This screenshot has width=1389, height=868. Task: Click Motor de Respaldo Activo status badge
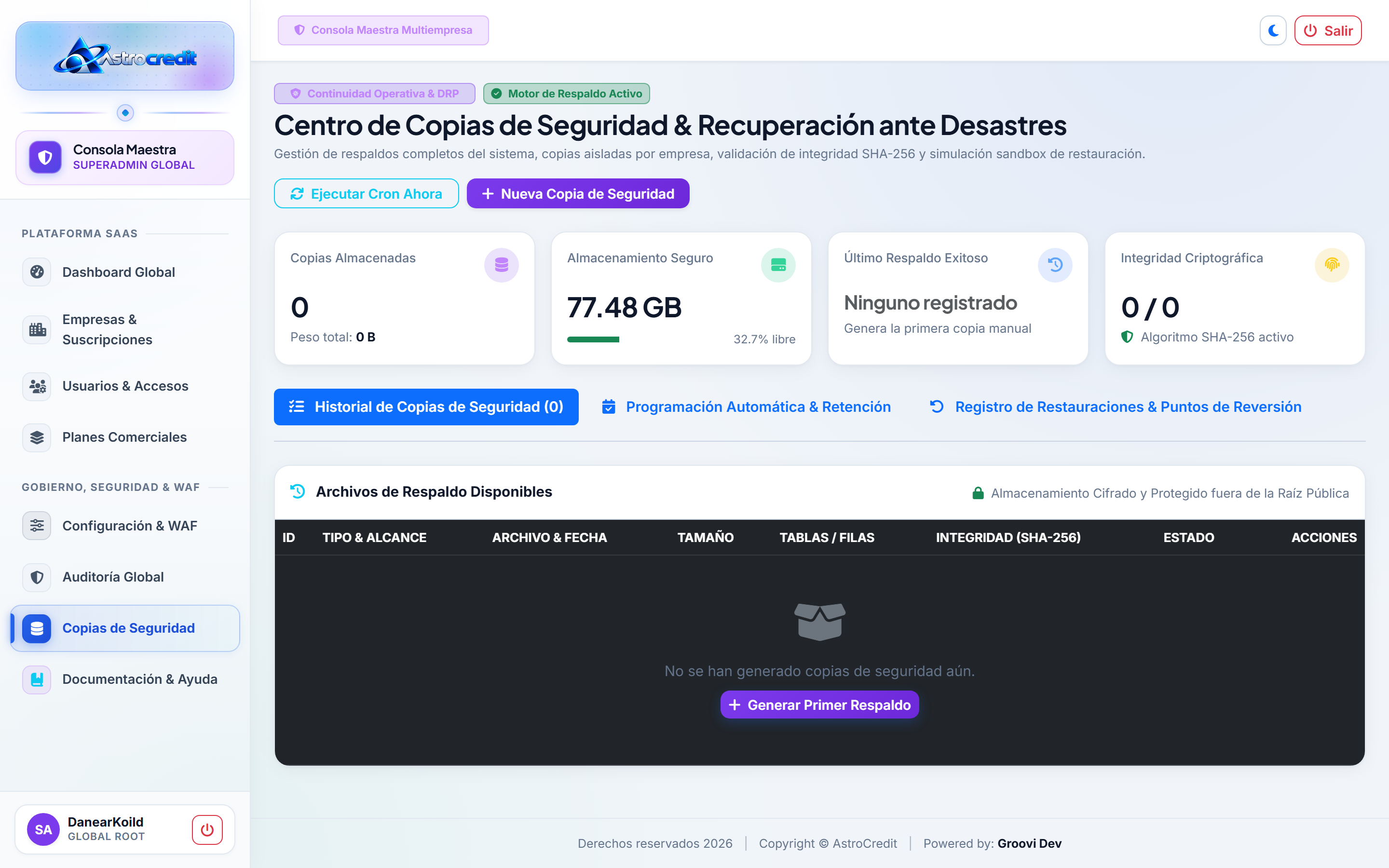click(567, 94)
